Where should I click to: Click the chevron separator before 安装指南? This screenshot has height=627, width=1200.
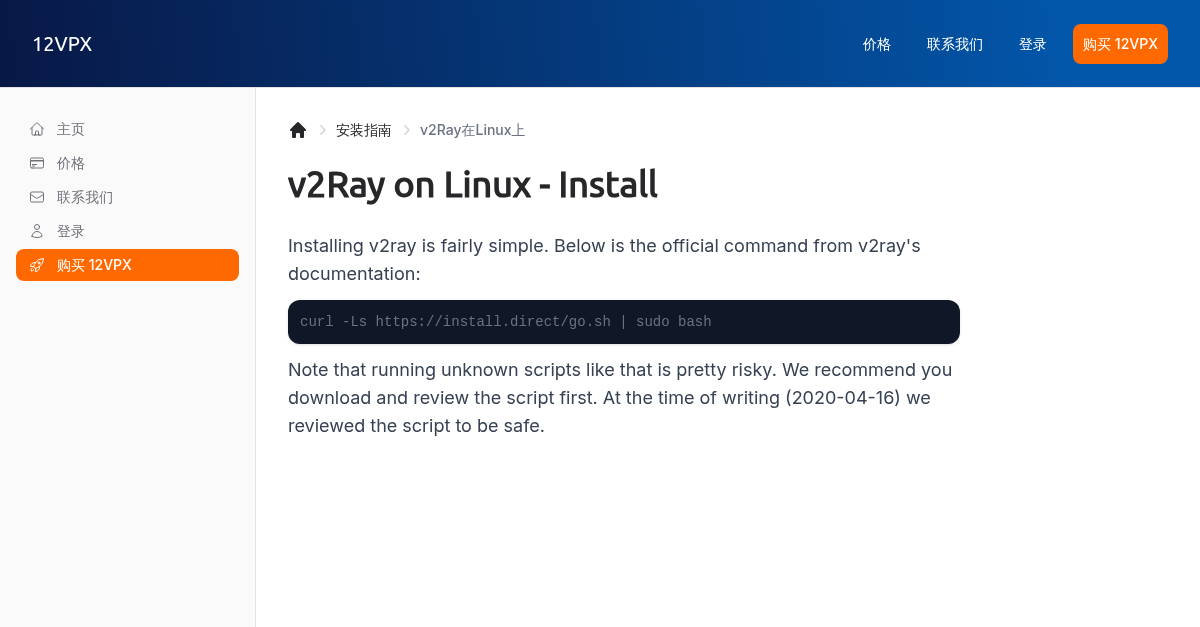323,130
